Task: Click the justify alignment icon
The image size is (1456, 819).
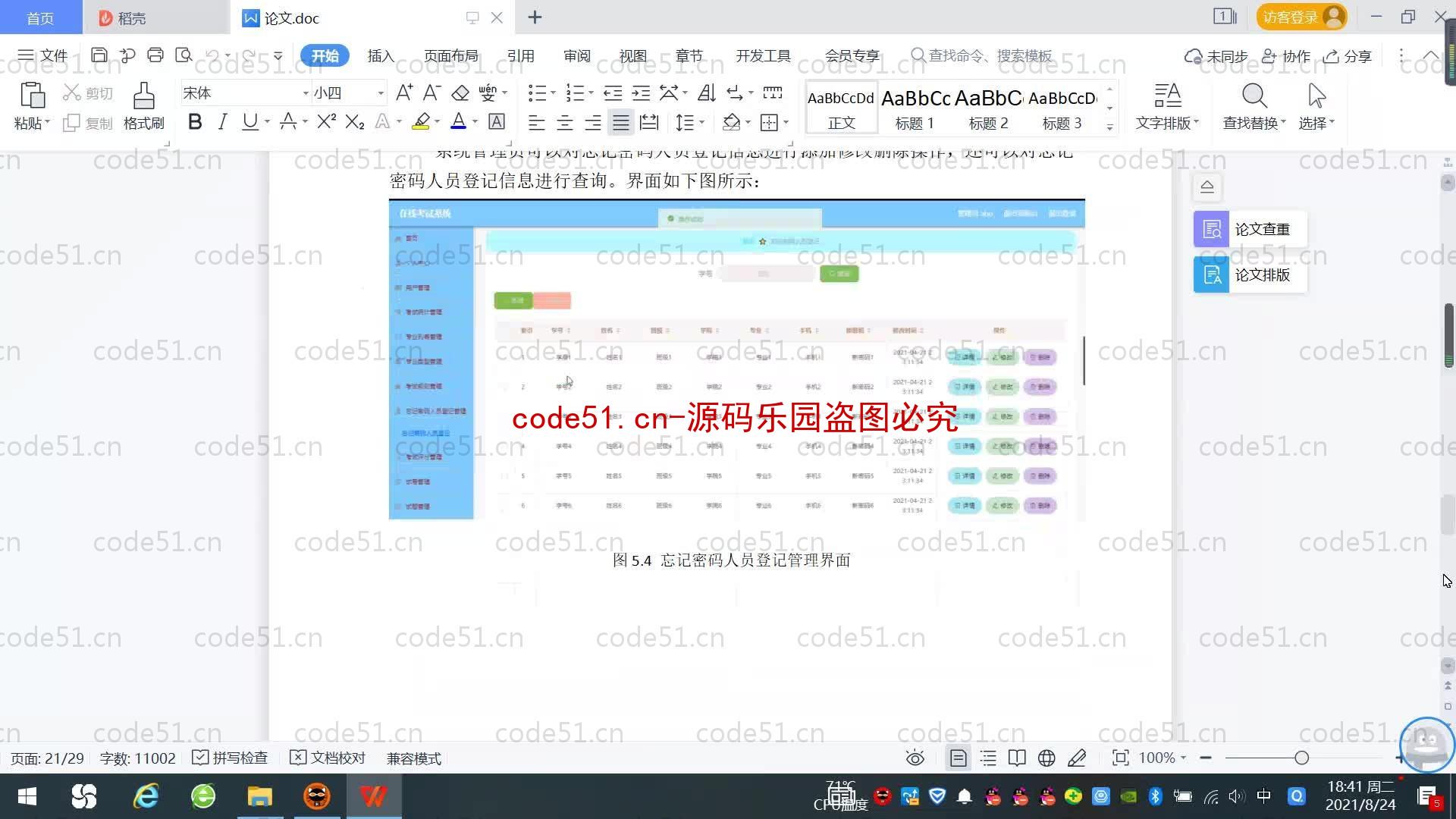Action: tap(621, 122)
